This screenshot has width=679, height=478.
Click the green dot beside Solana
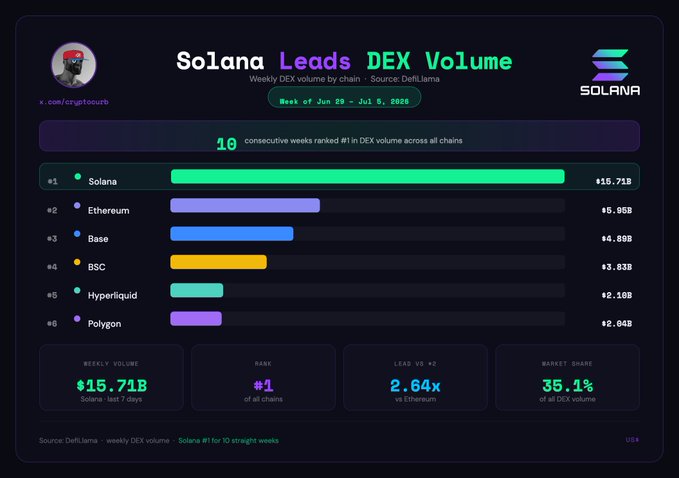[x=78, y=176]
